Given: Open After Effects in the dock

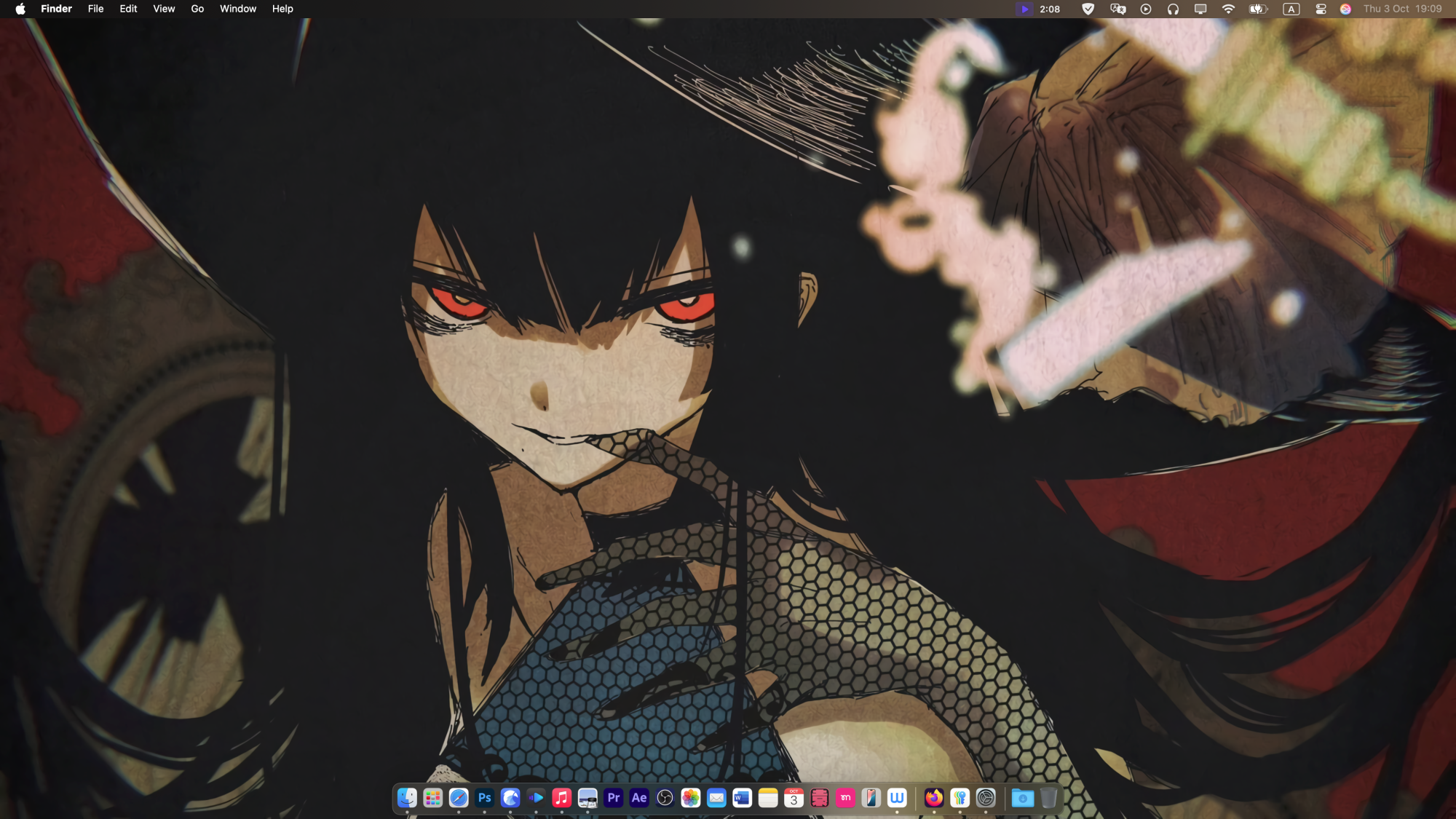Looking at the screenshot, I should point(639,798).
